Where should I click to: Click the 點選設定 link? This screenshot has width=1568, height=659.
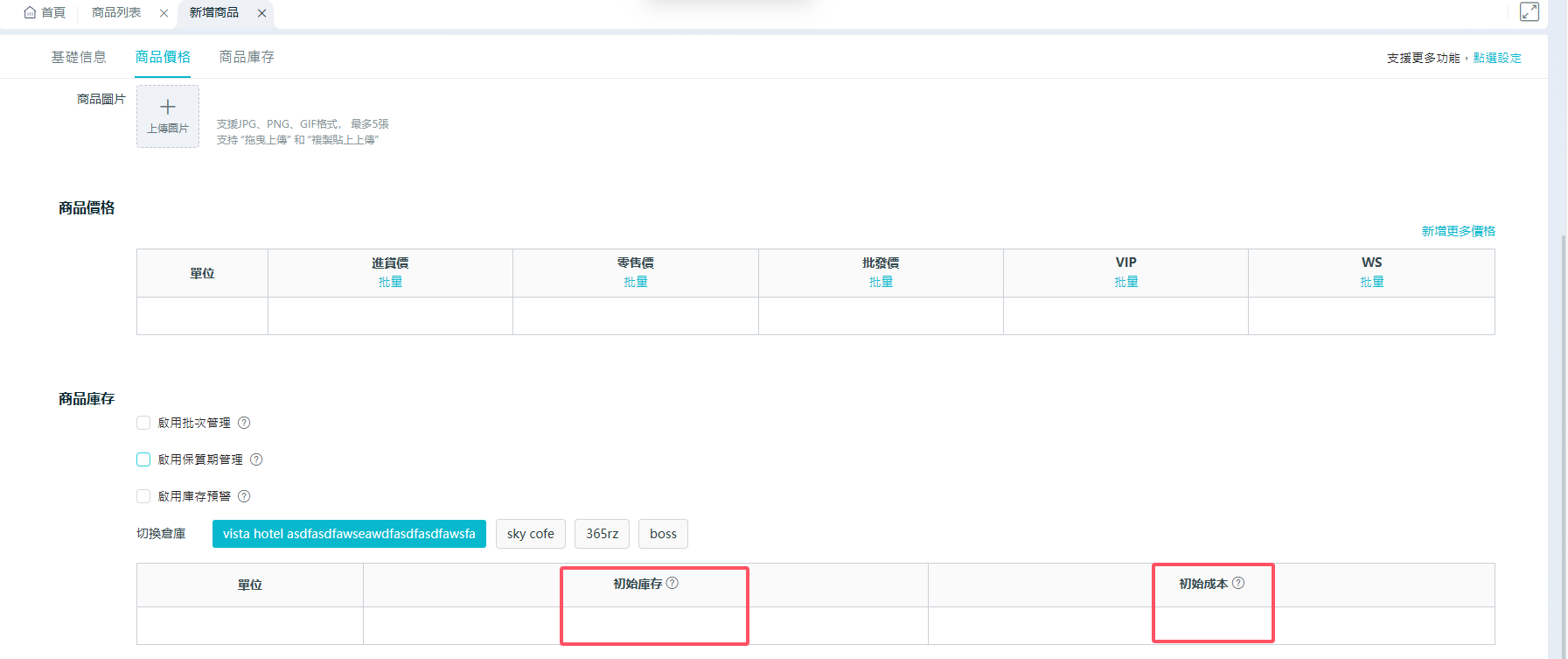(1497, 58)
